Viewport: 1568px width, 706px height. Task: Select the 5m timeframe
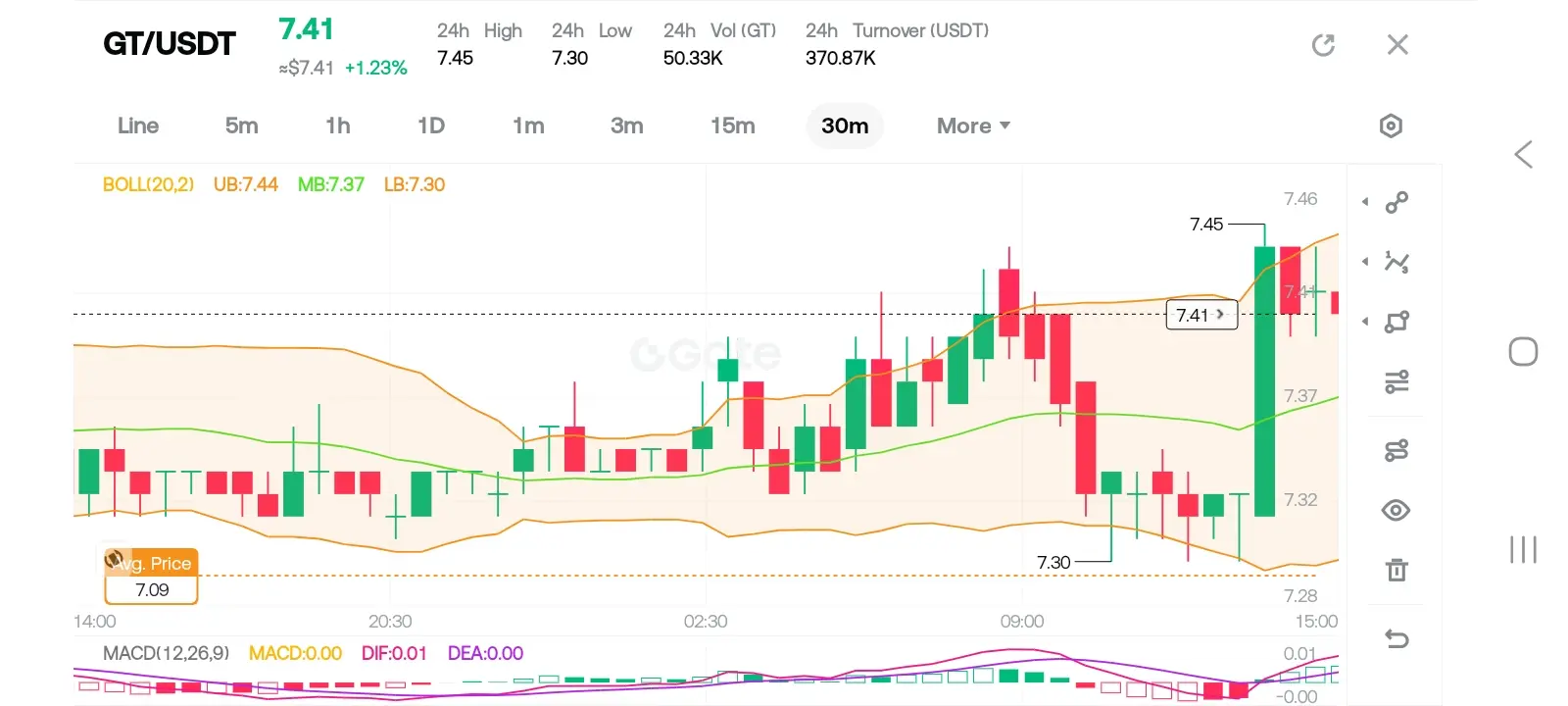241,126
